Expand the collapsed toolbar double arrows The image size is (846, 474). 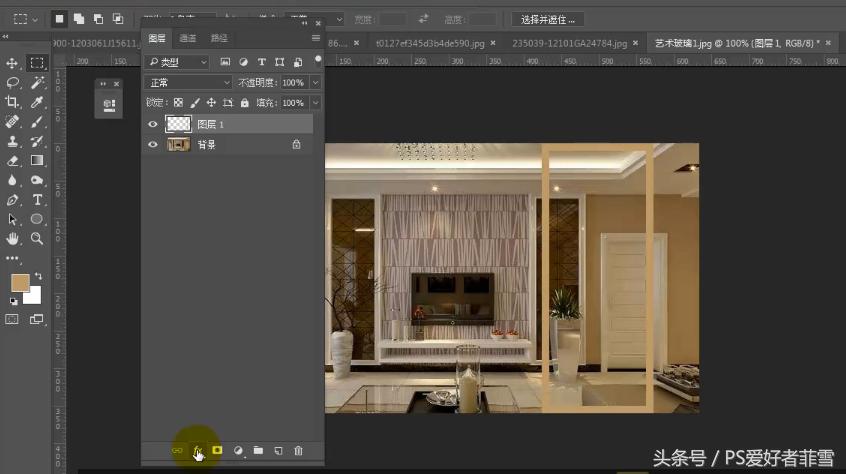[5, 37]
